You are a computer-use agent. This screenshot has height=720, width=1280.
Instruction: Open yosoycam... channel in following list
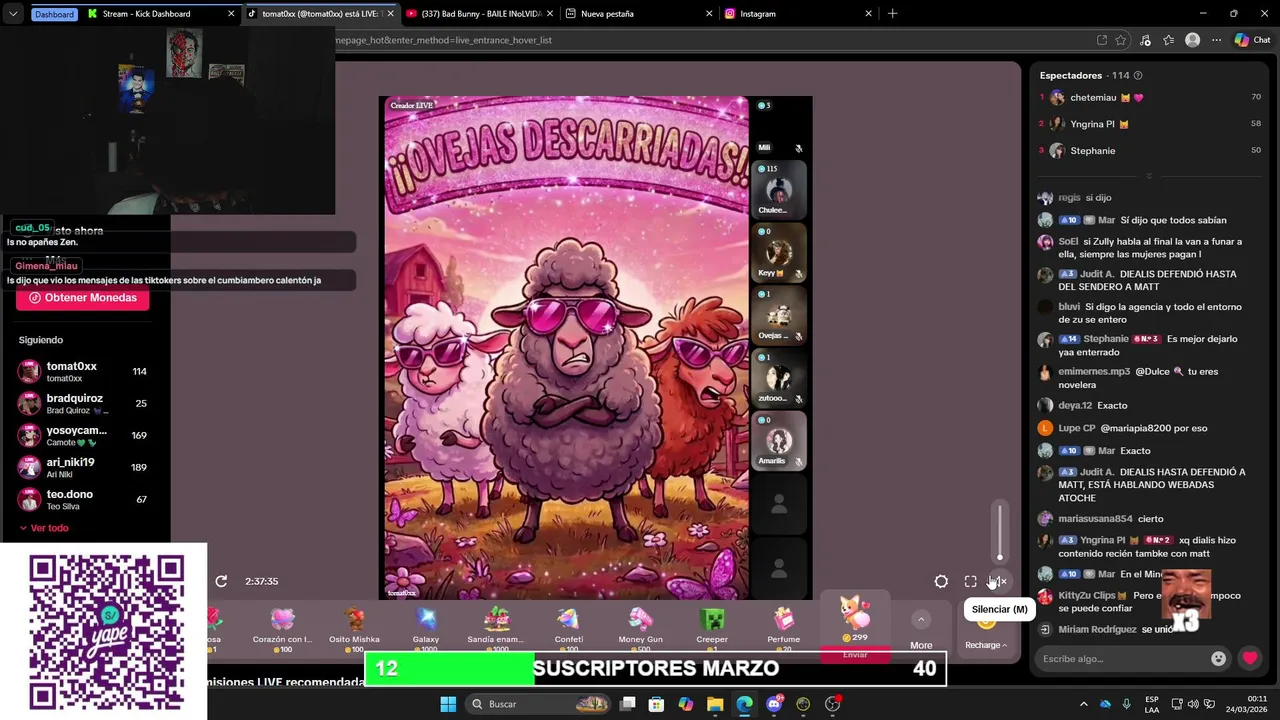click(84, 435)
